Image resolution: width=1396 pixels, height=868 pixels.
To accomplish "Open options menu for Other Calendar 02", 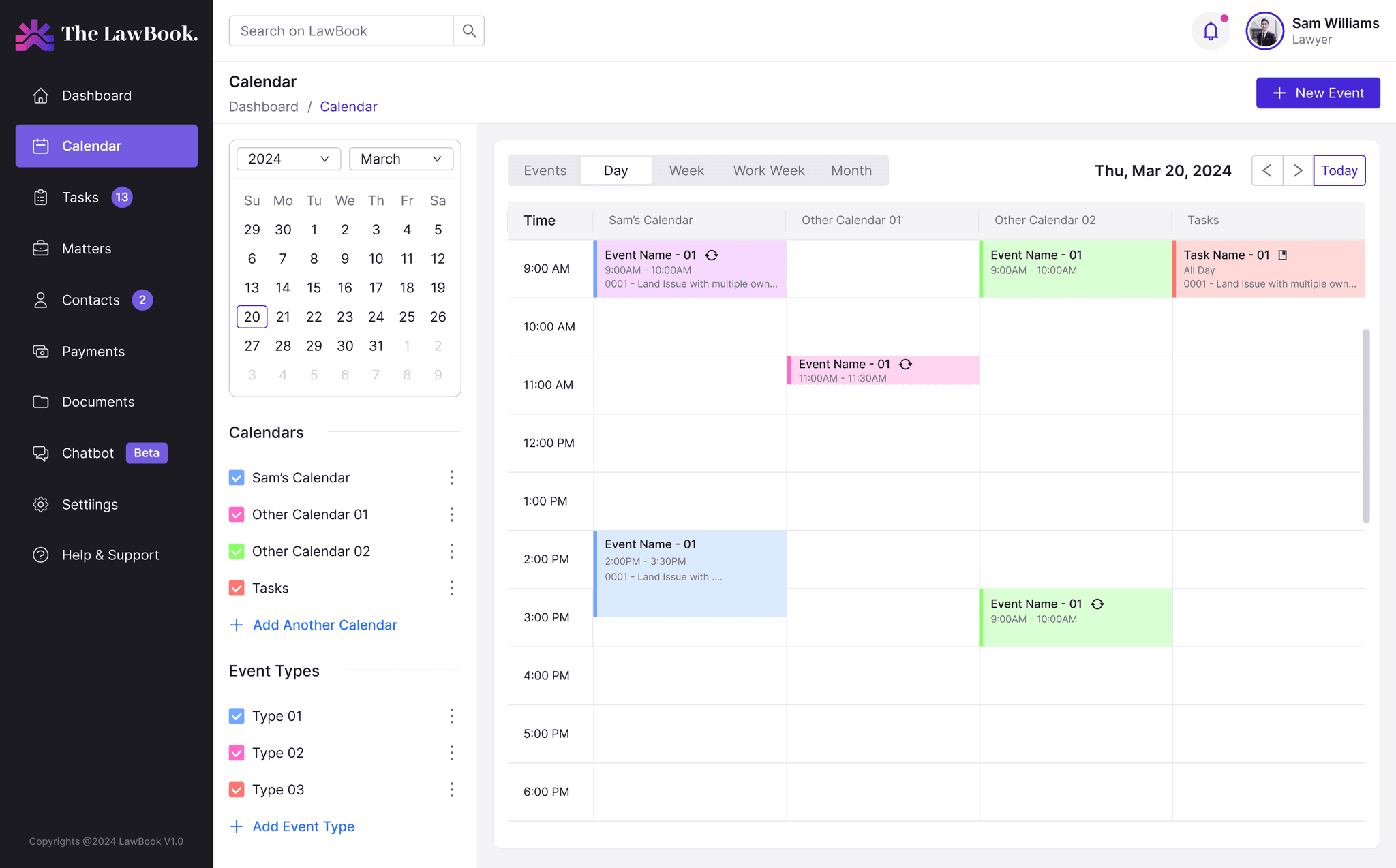I will pyautogui.click(x=451, y=551).
